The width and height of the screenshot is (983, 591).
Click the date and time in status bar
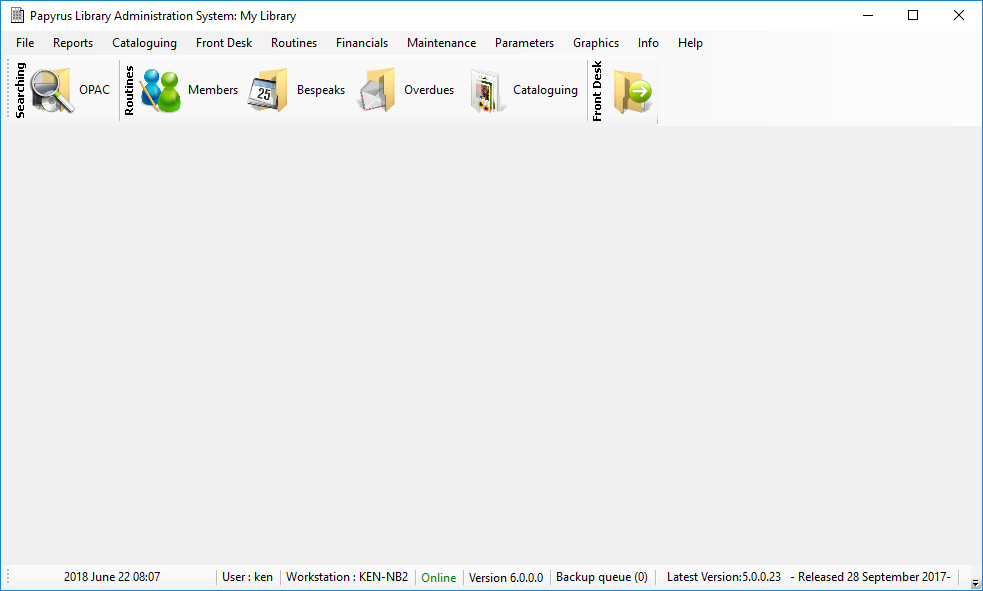click(x=112, y=577)
